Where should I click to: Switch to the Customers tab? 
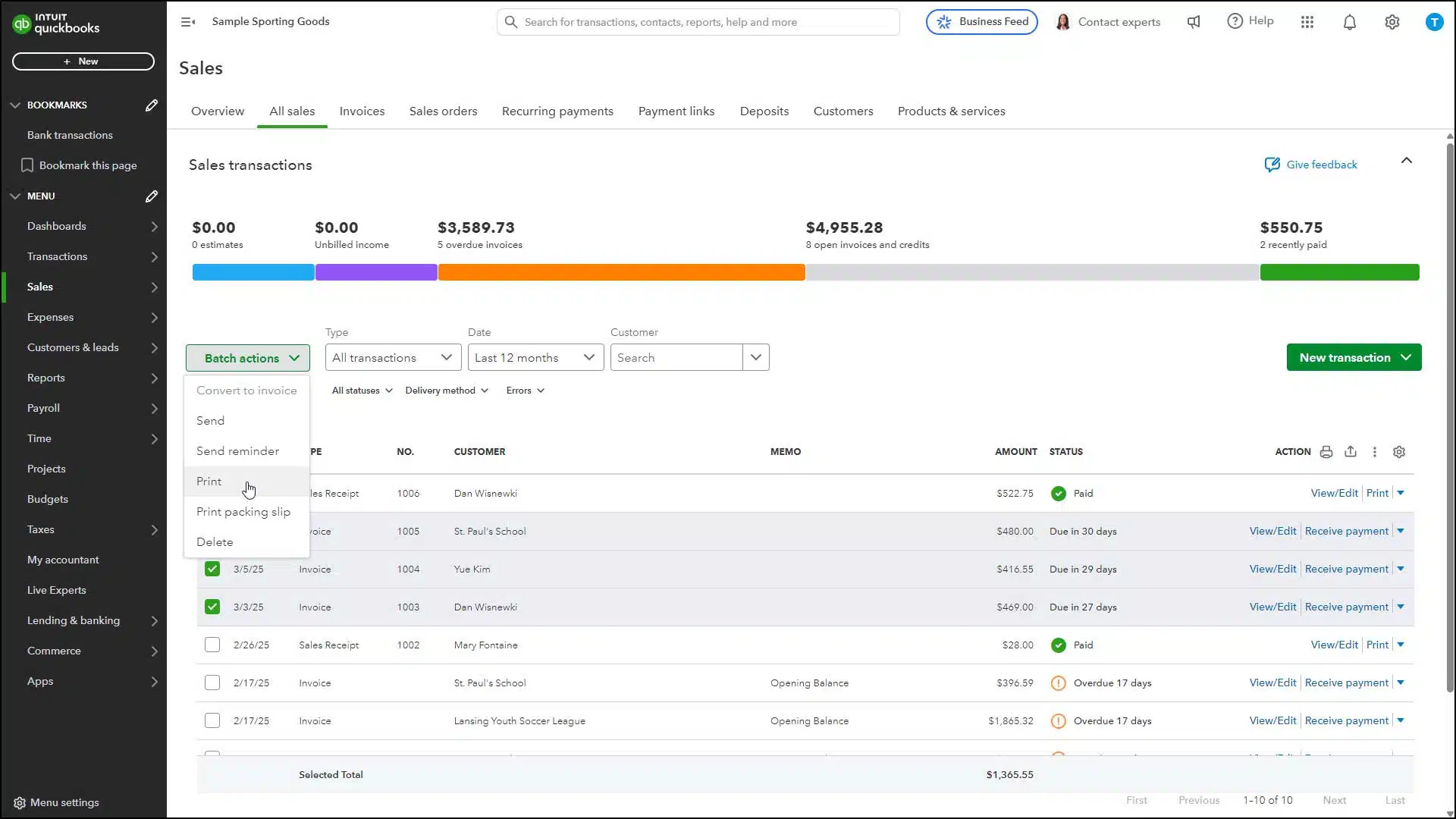pos(843,111)
